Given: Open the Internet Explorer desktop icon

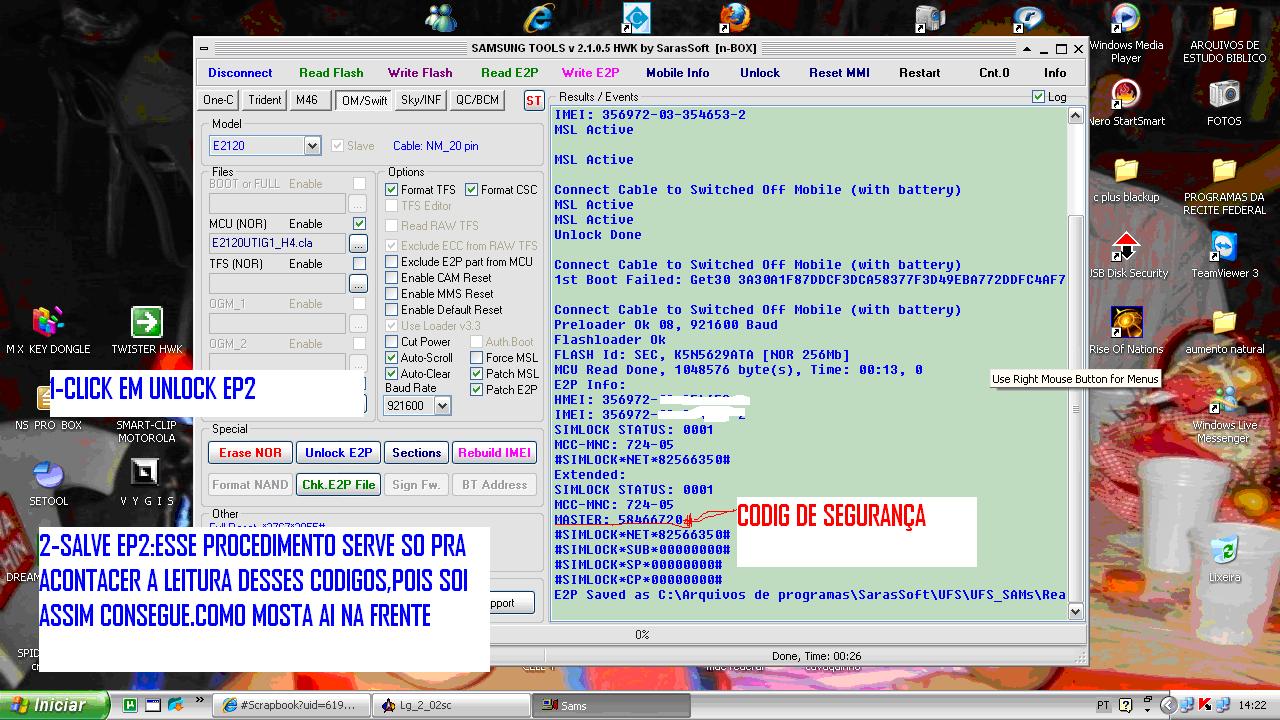Looking at the screenshot, I should pos(539,17).
